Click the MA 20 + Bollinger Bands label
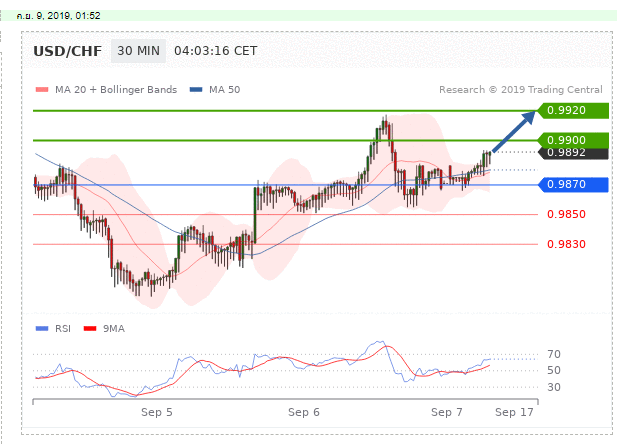 116,90
